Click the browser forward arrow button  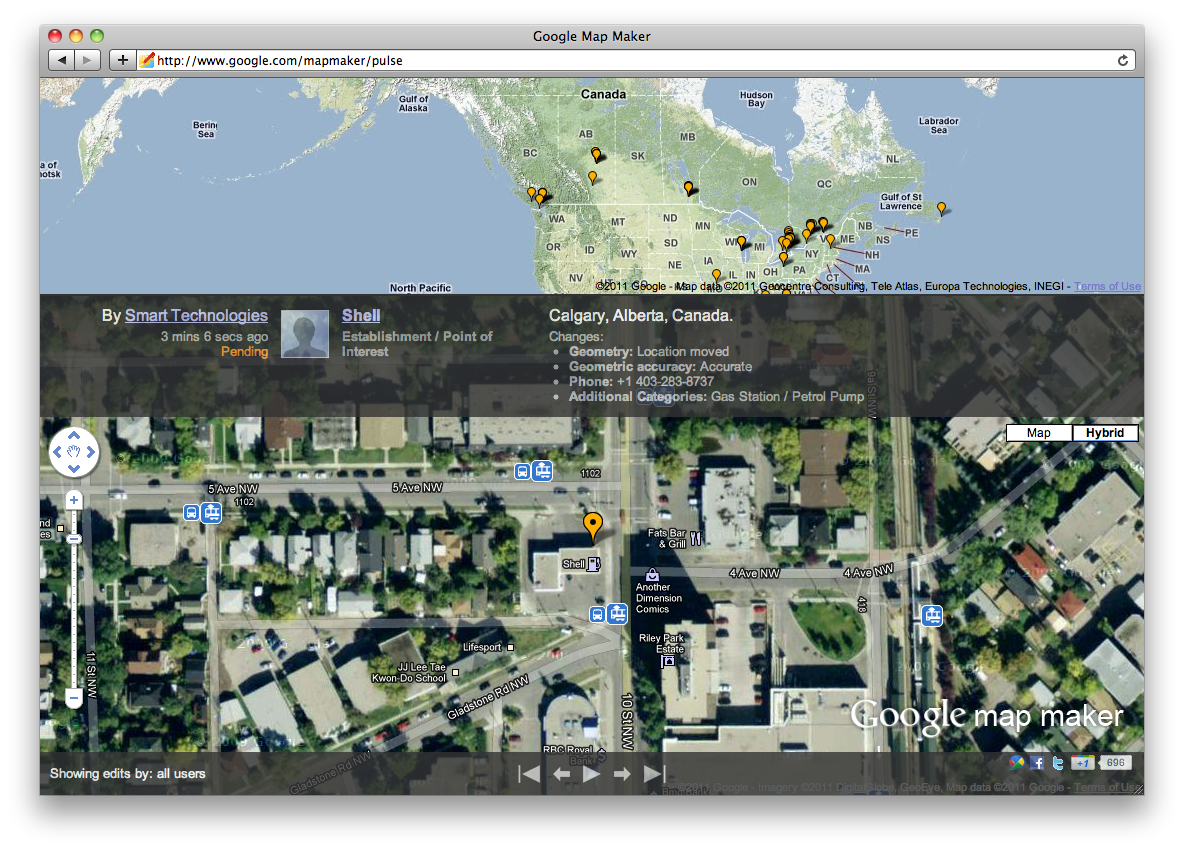(88, 60)
